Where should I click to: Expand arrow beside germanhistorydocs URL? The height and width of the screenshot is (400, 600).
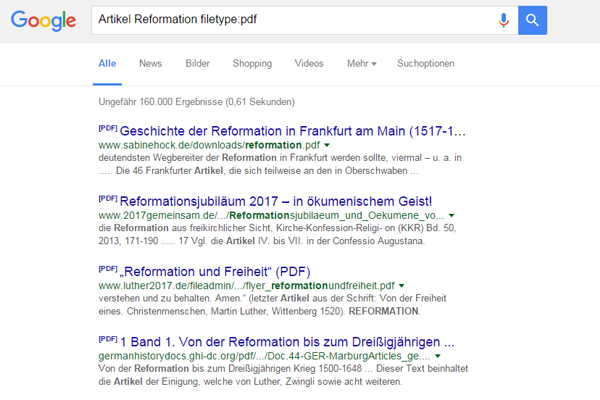coord(438,353)
